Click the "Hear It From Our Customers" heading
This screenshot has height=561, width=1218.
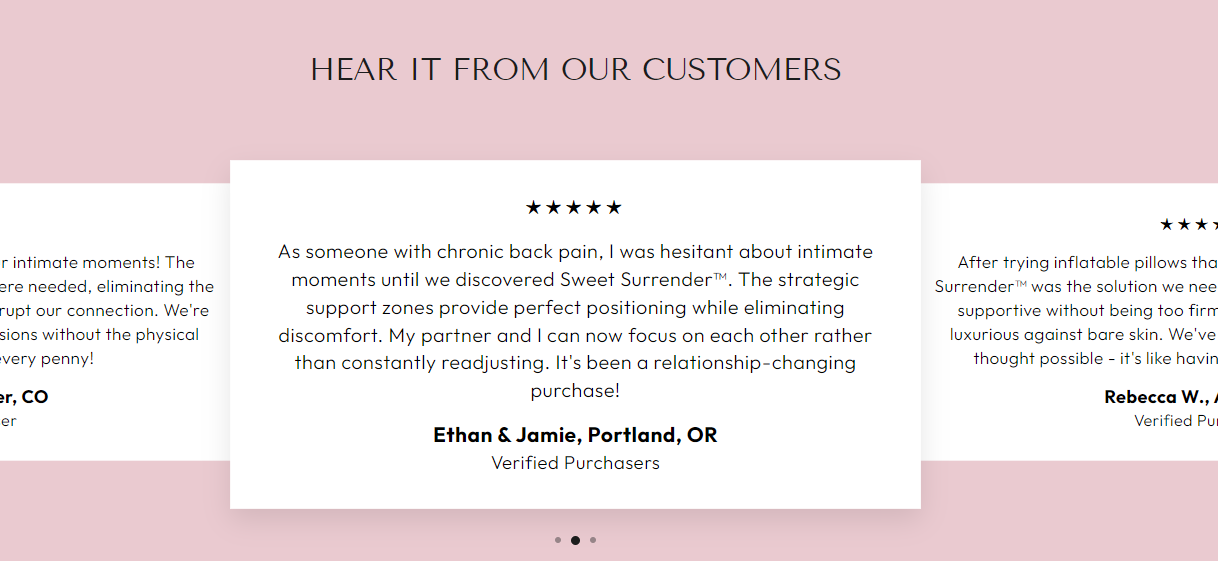575,70
